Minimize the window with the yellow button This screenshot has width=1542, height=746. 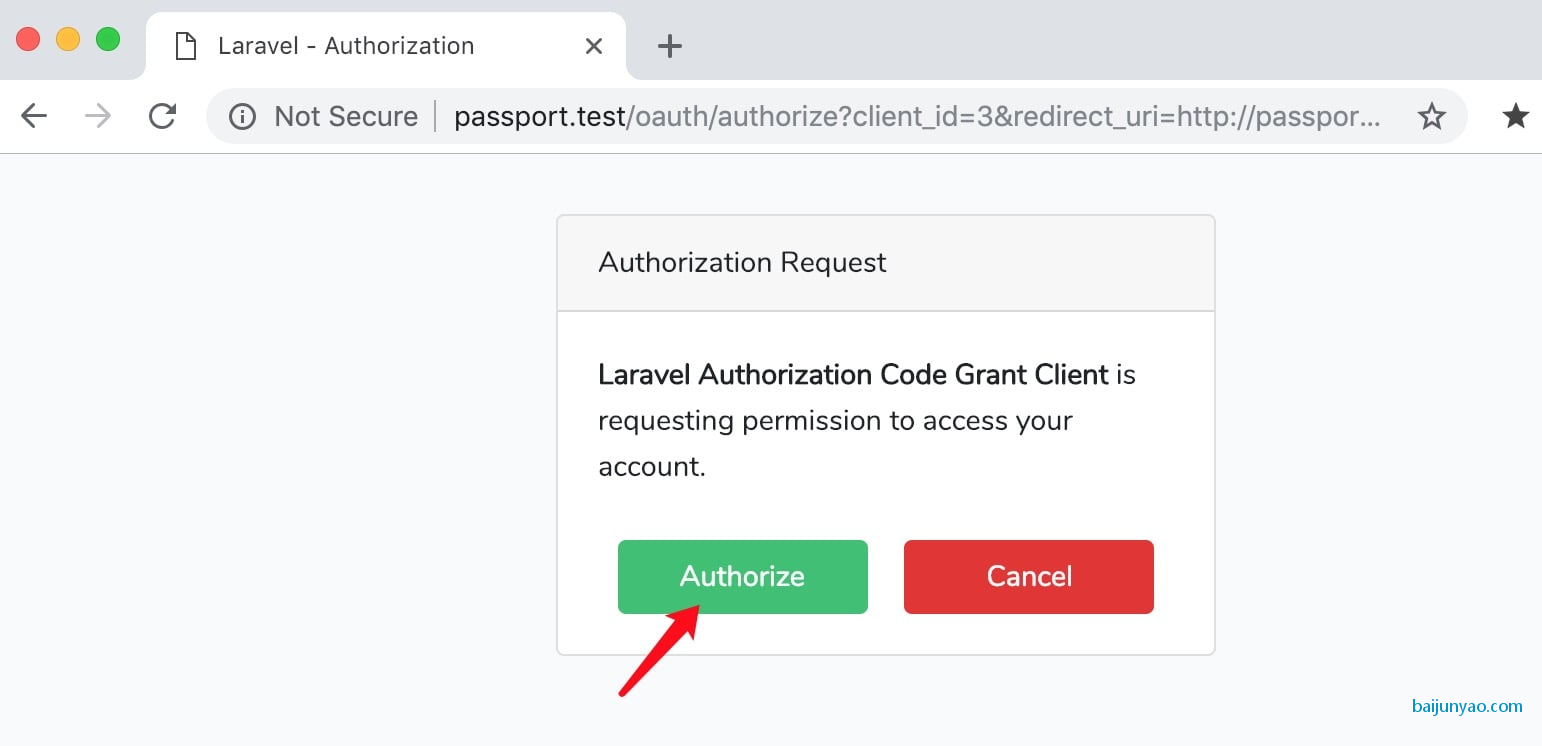pyautogui.click(x=68, y=39)
